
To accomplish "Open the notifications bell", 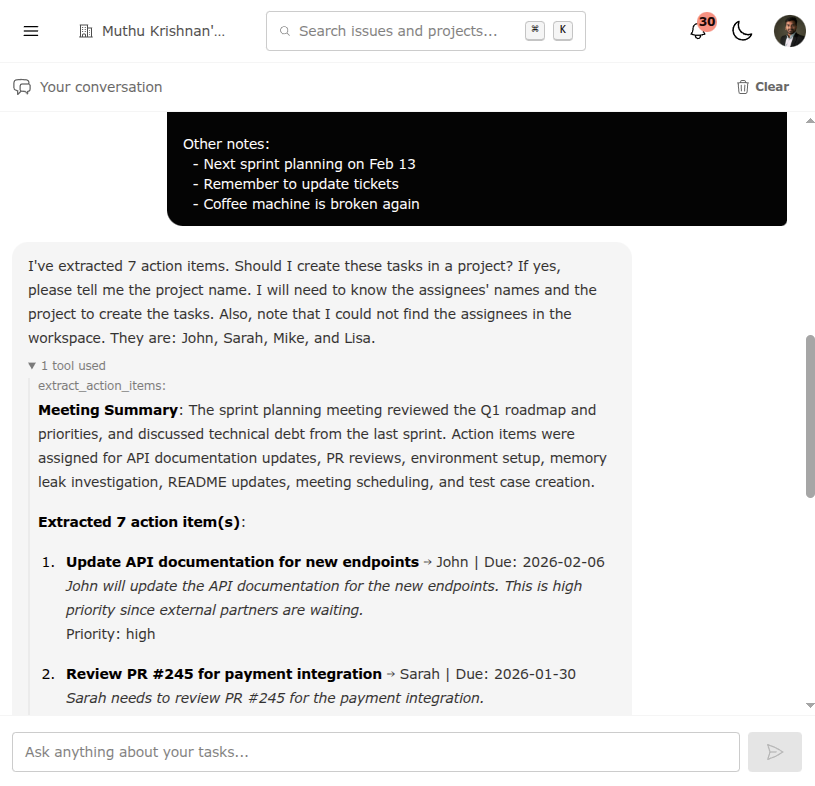I will pyautogui.click(x=696, y=31).
